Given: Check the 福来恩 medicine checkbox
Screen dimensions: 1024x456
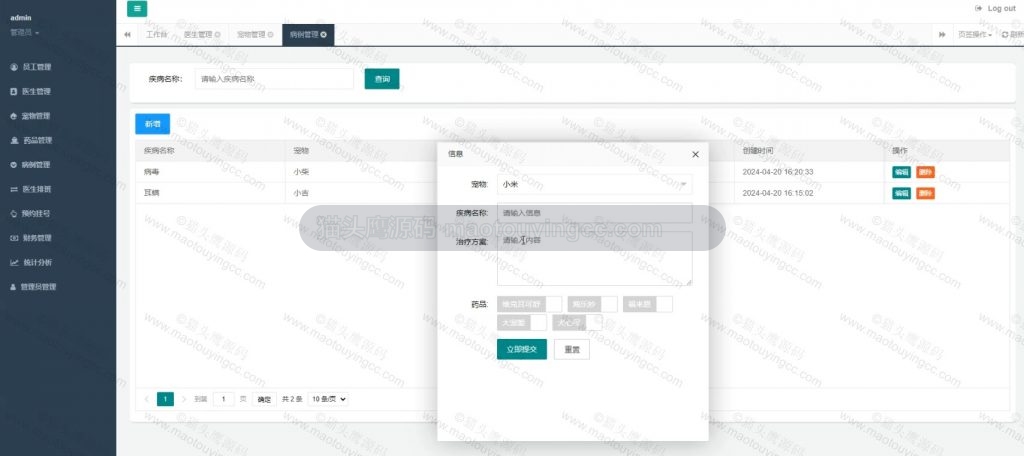Looking at the screenshot, I should [647, 304].
